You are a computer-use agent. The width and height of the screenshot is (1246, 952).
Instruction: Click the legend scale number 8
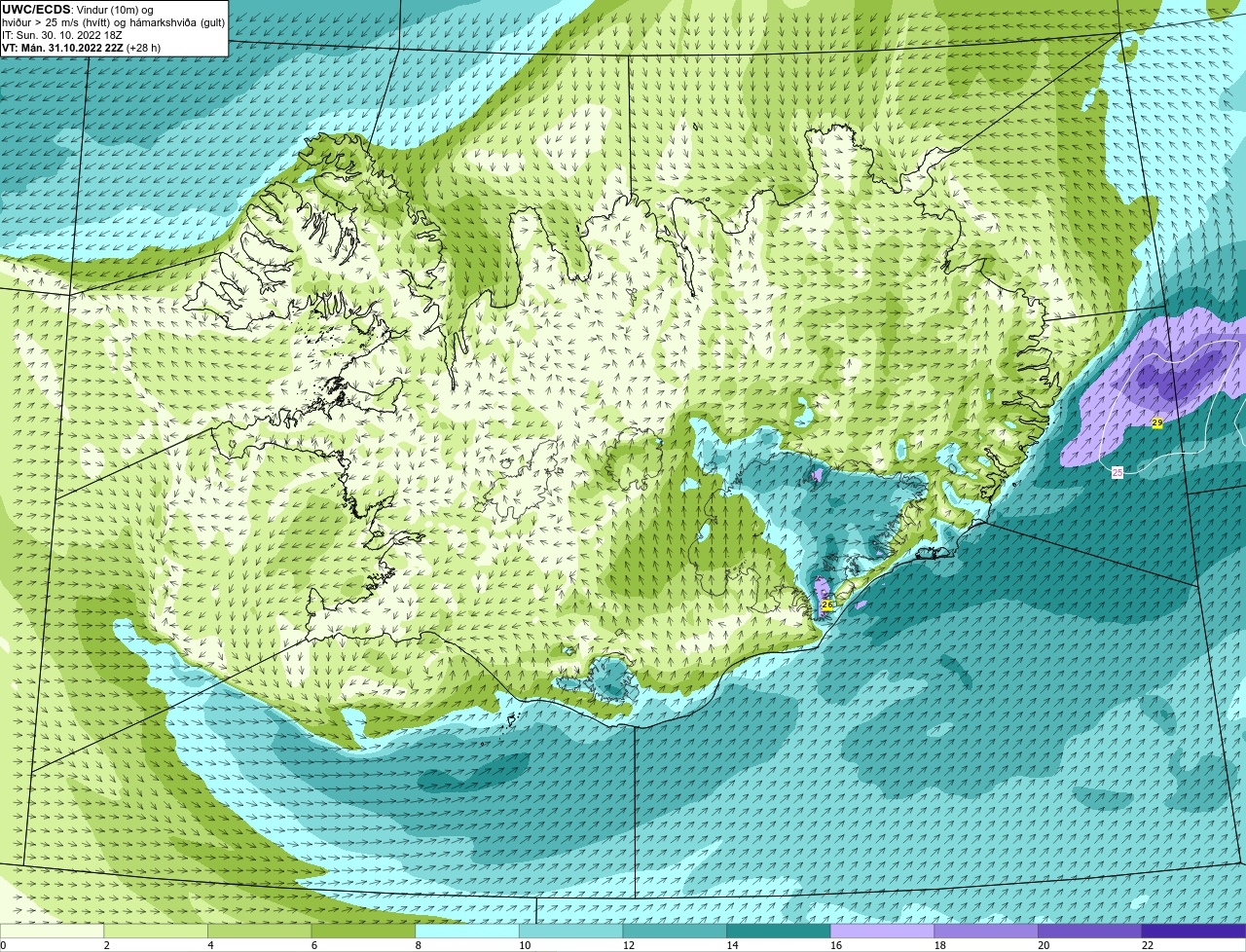pyautogui.click(x=419, y=945)
